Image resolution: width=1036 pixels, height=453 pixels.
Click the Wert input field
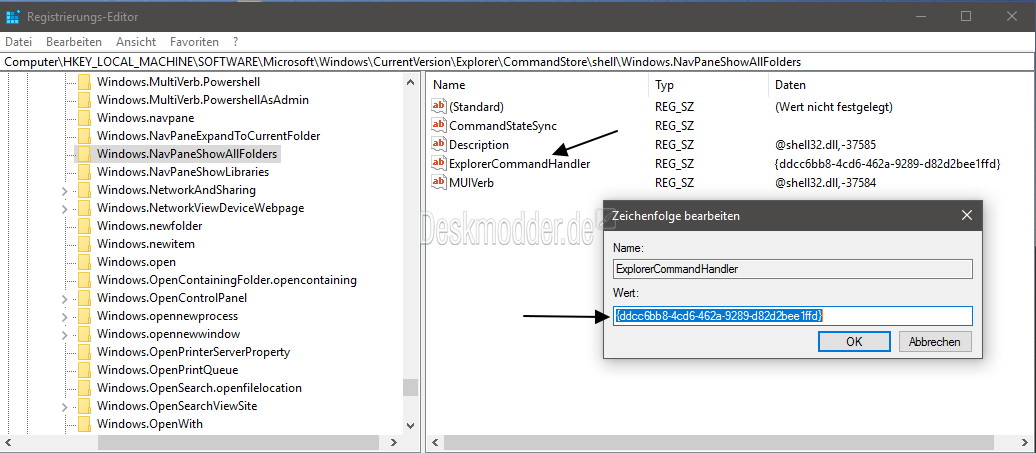[x=793, y=316]
